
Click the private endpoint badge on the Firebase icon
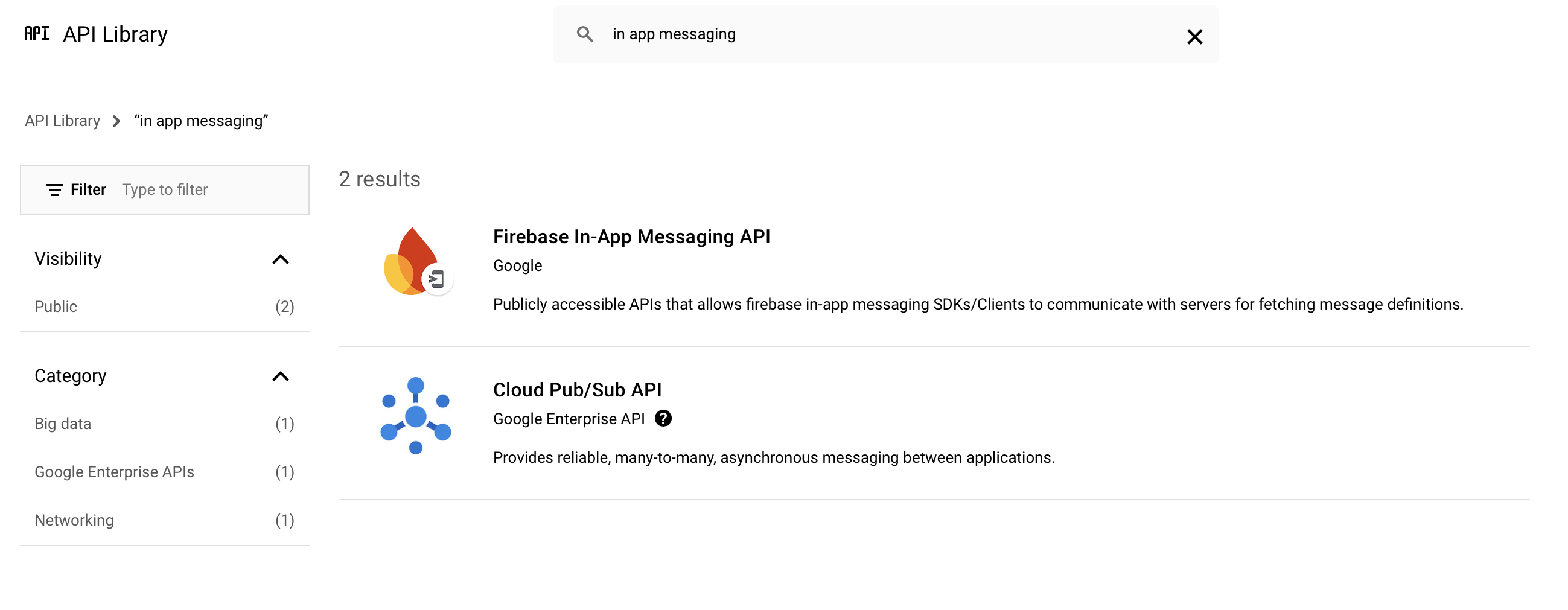(x=437, y=279)
